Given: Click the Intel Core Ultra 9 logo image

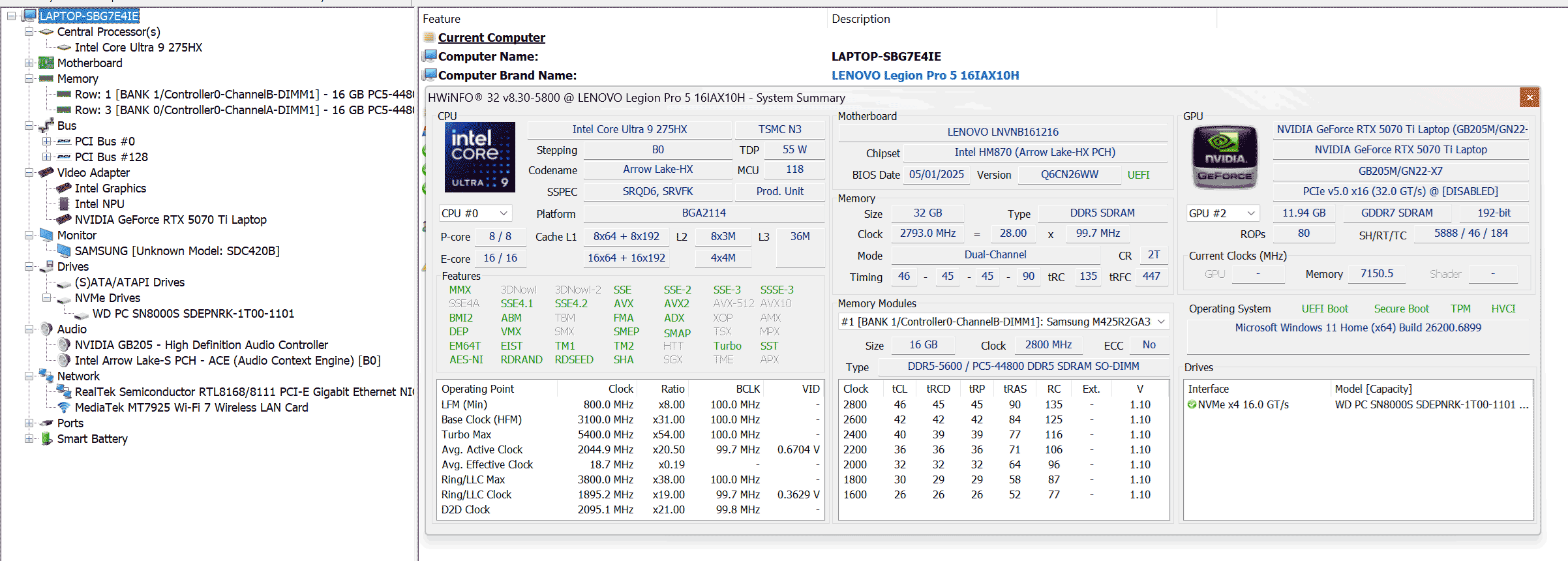Looking at the screenshot, I should point(479,157).
